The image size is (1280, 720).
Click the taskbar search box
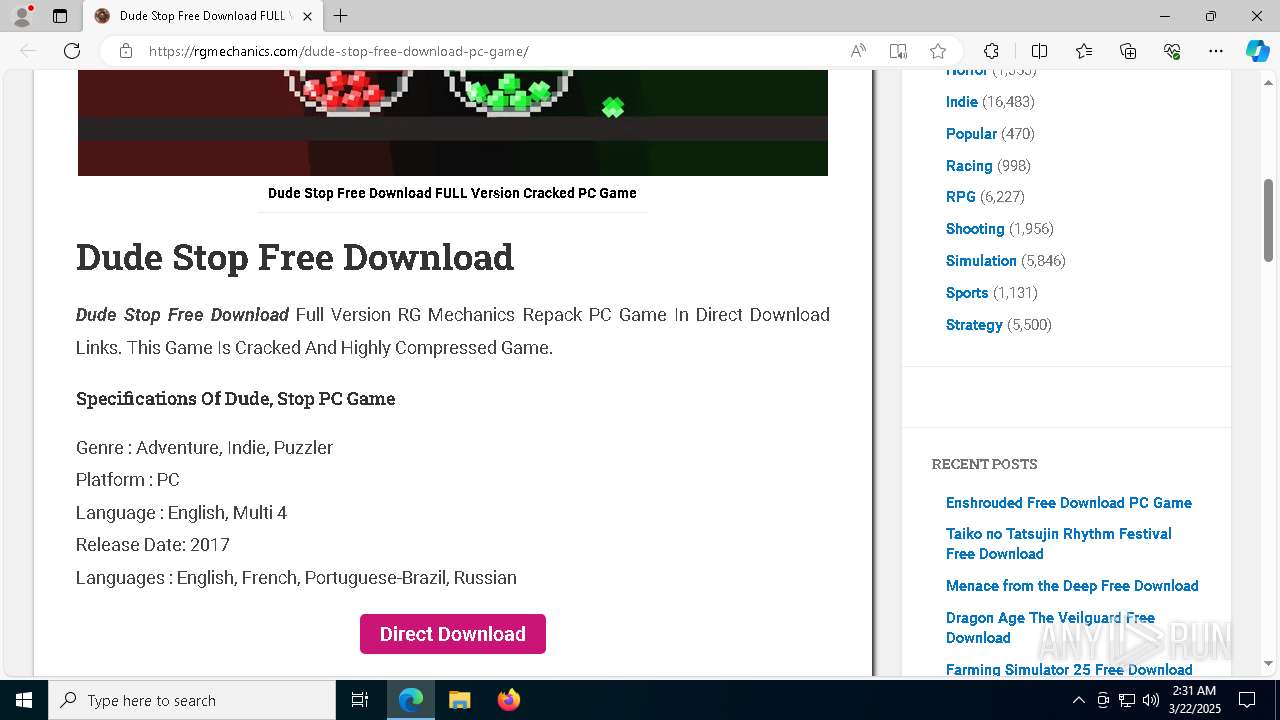click(x=192, y=700)
